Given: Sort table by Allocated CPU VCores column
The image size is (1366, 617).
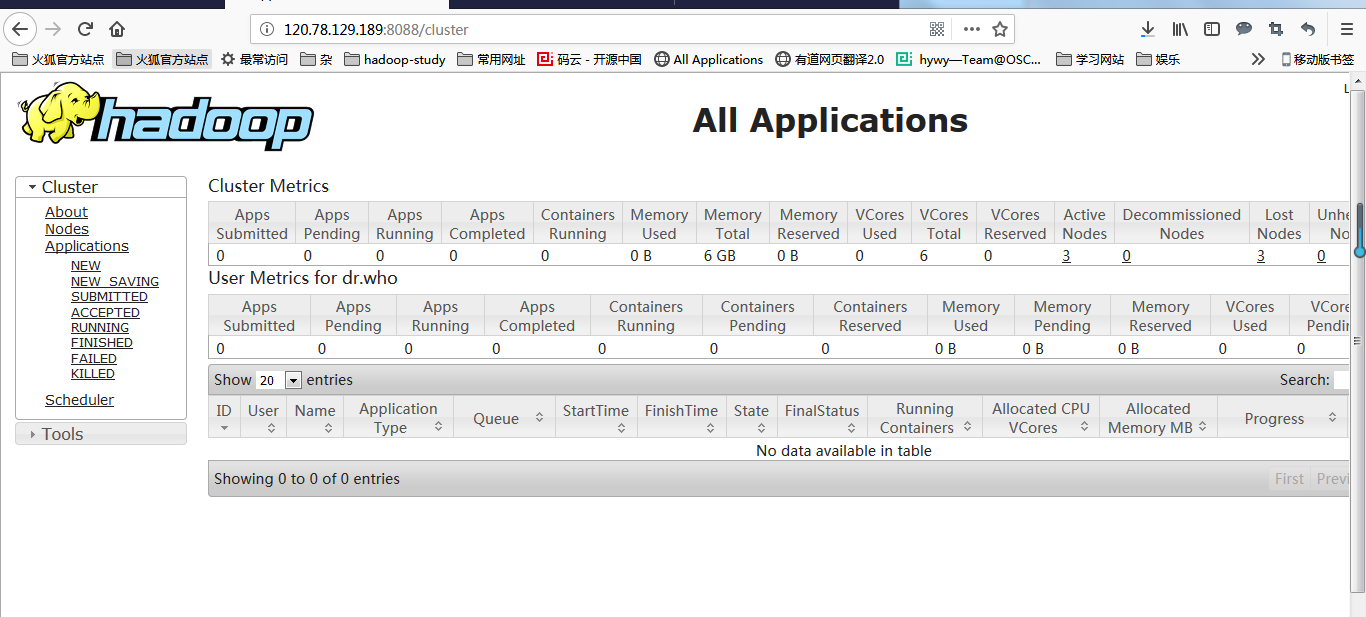Looking at the screenshot, I should click(1041, 418).
